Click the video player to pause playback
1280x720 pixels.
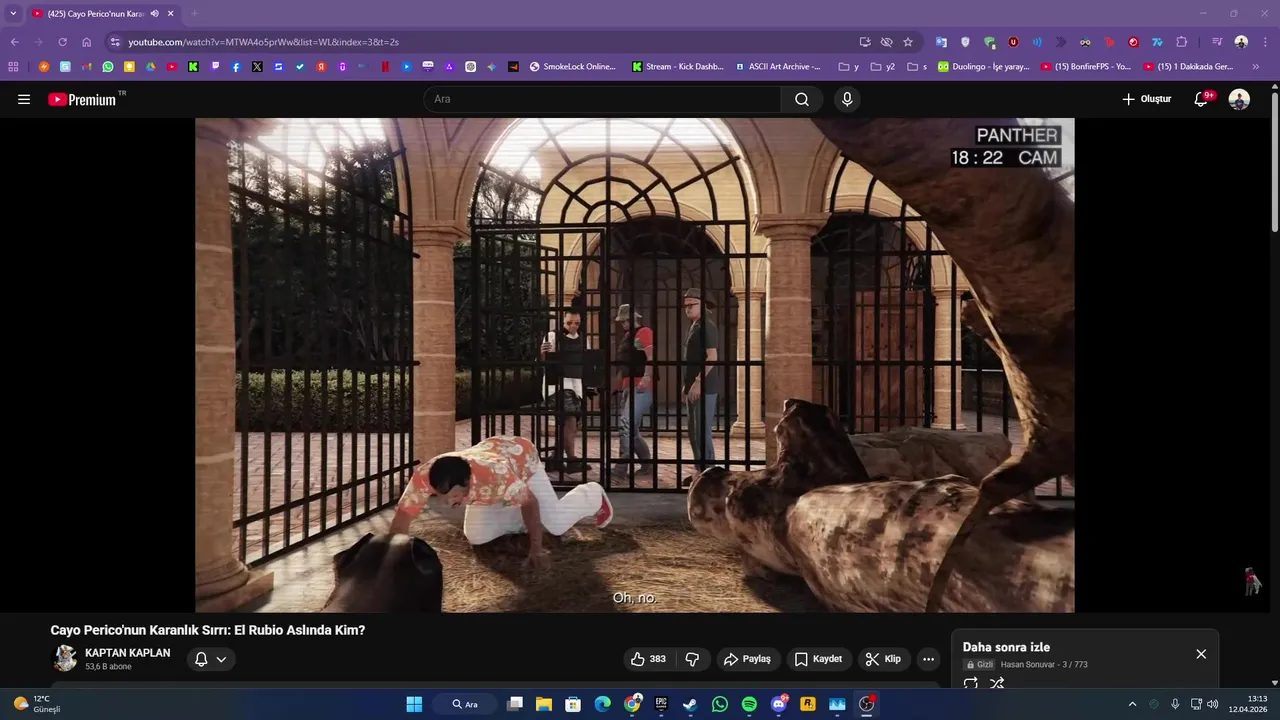coord(634,365)
